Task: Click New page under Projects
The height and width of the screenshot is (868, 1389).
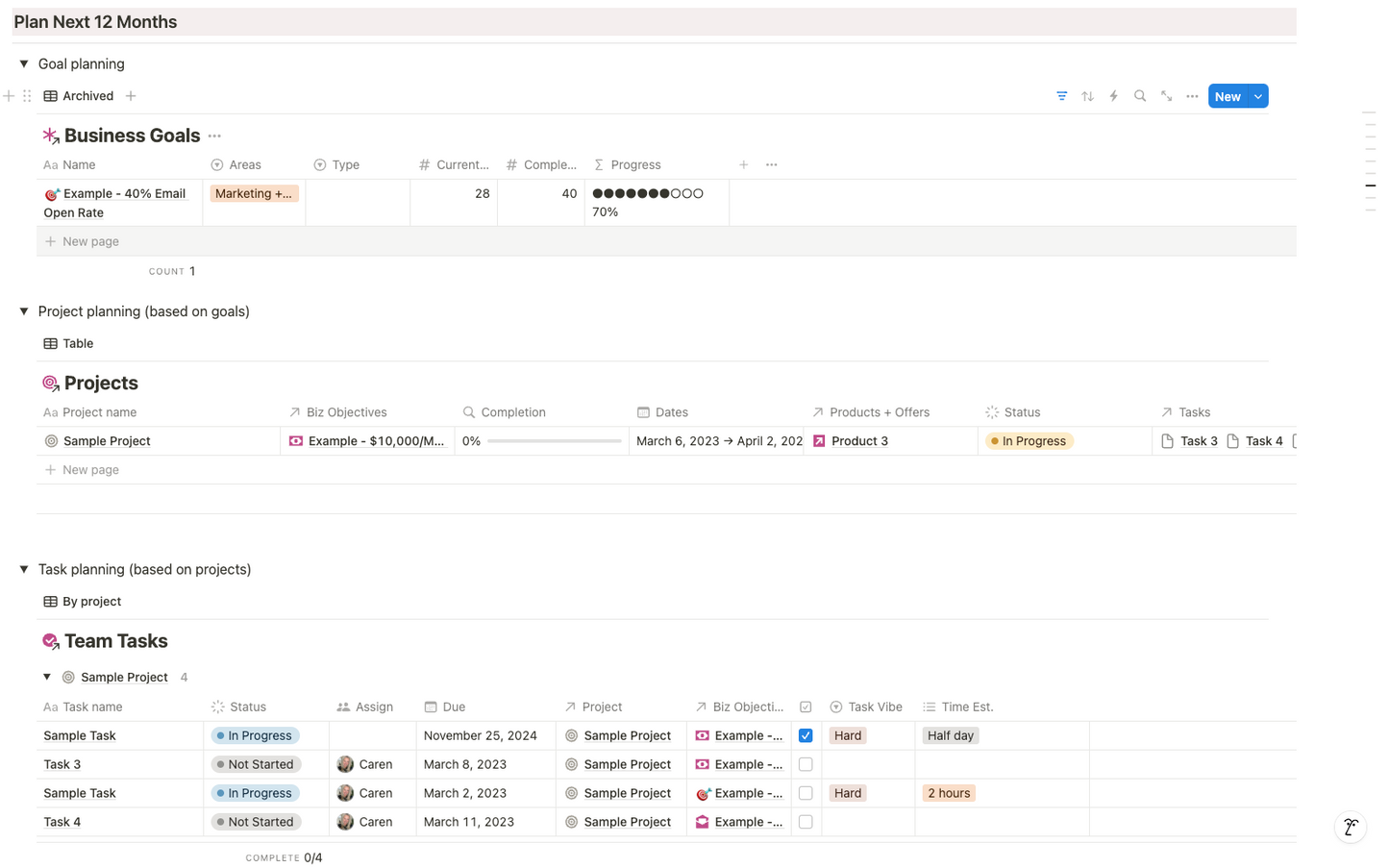Action: [x=90, y=469]
